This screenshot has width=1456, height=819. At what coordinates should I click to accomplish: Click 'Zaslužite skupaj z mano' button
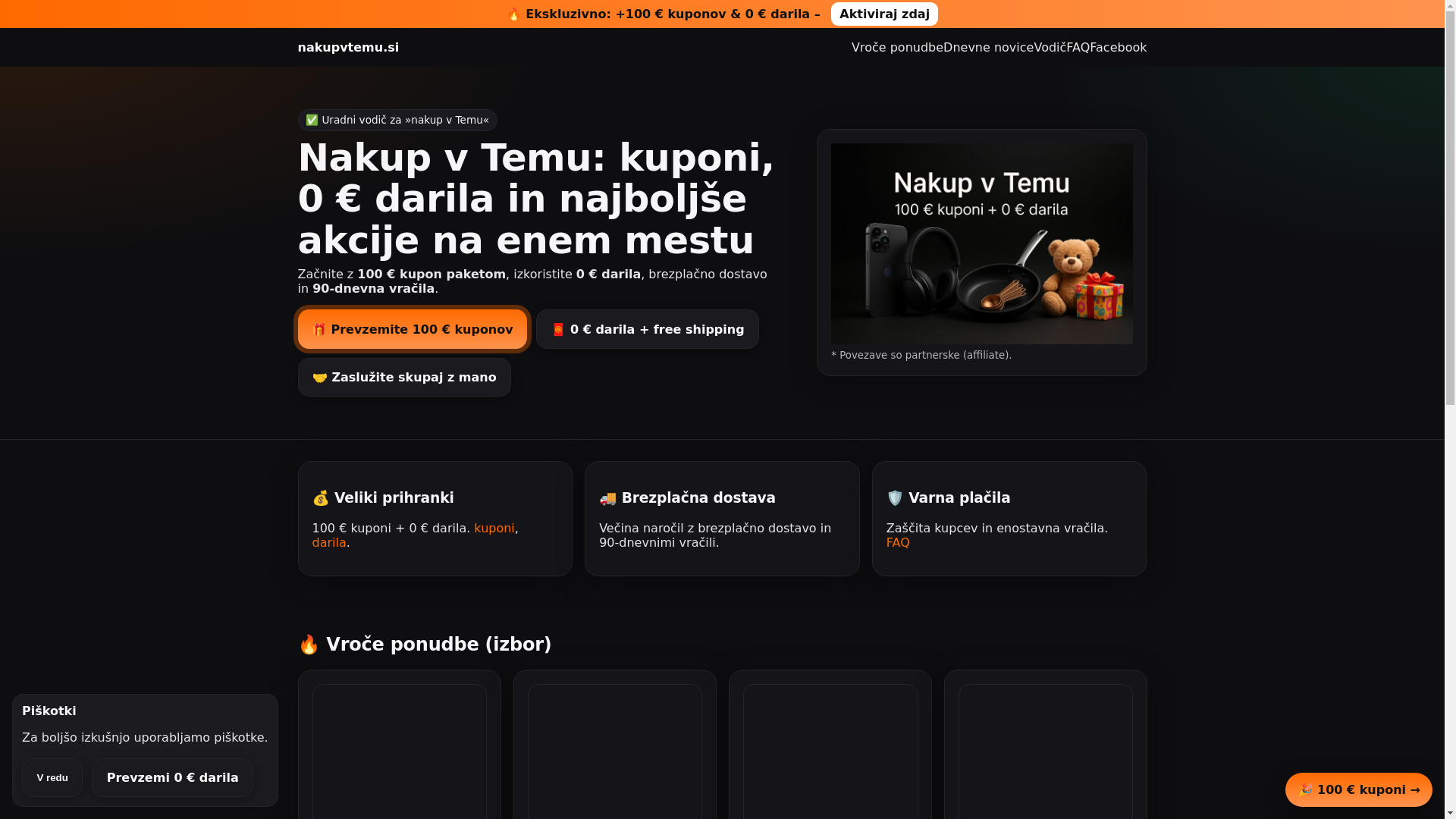point(404,377)
